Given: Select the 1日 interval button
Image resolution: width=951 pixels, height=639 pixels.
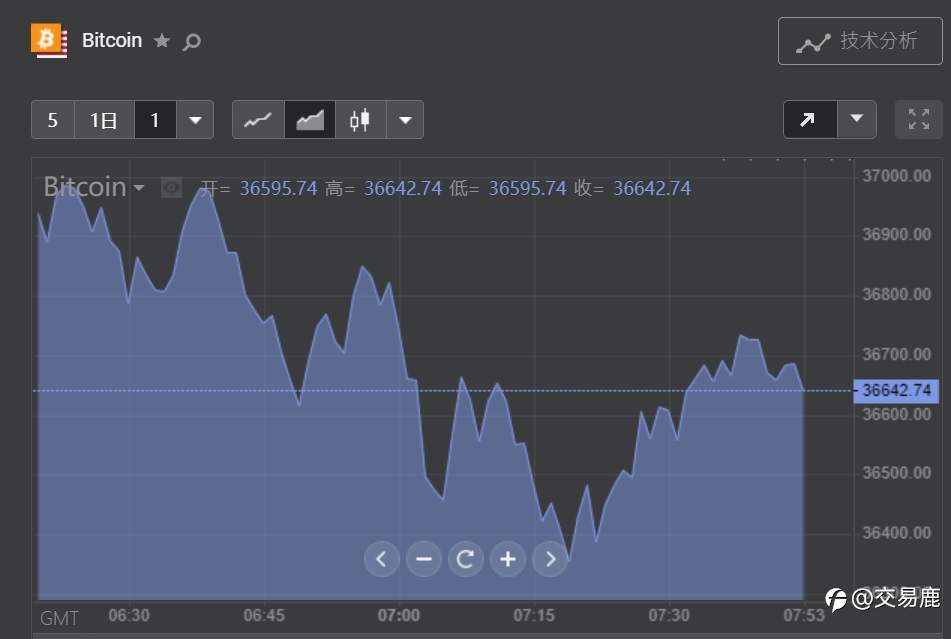Looking at the screenshot, I should click(x=104, y=120).
